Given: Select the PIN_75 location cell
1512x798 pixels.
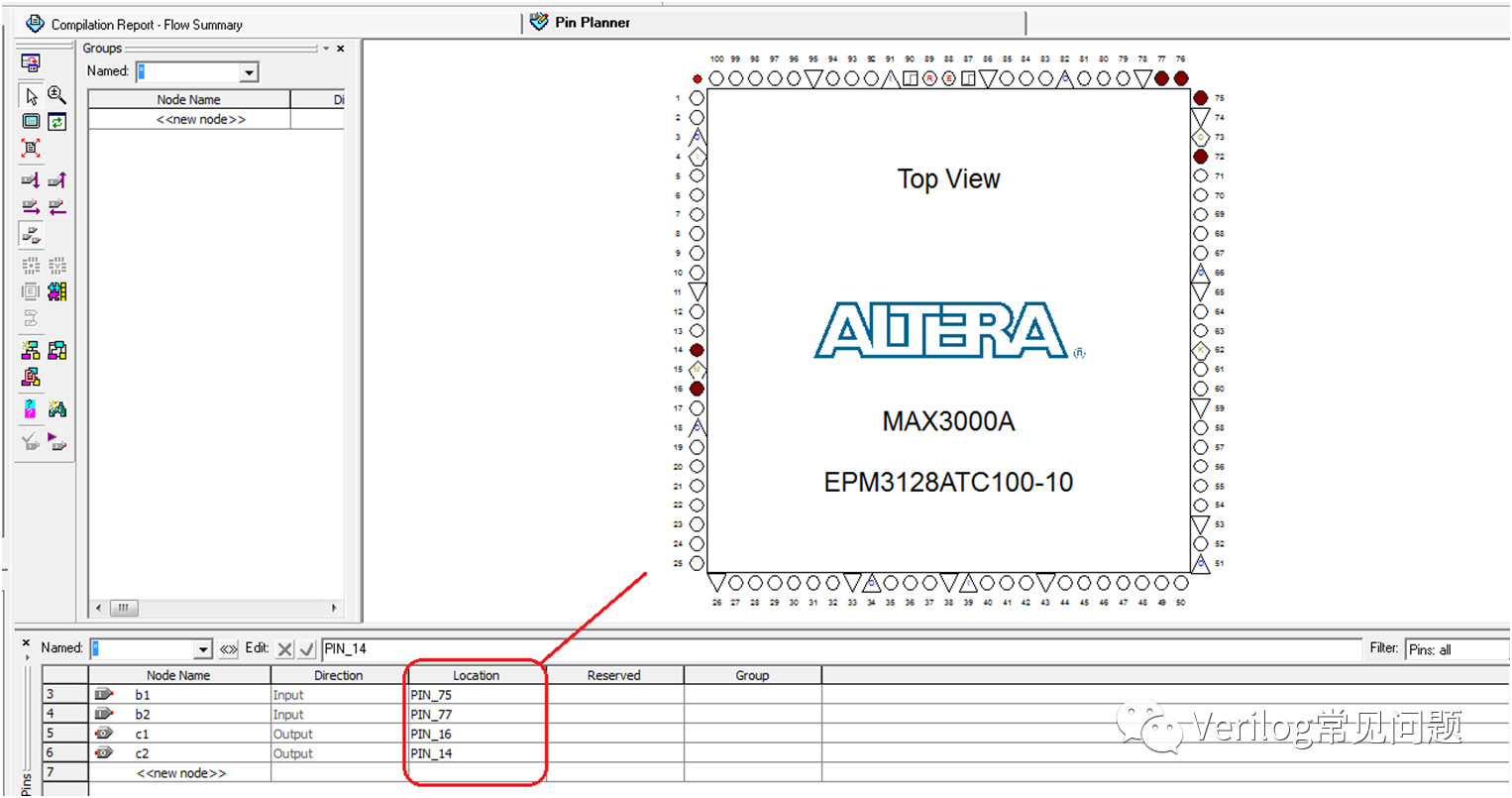Looking at the screenshot, I should tap(477, 695).
